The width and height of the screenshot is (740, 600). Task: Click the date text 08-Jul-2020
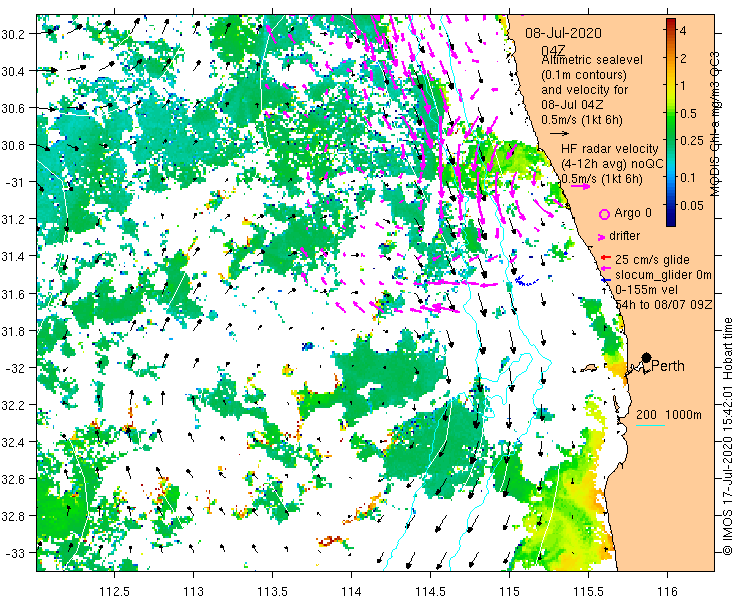(x=563, y=34)
